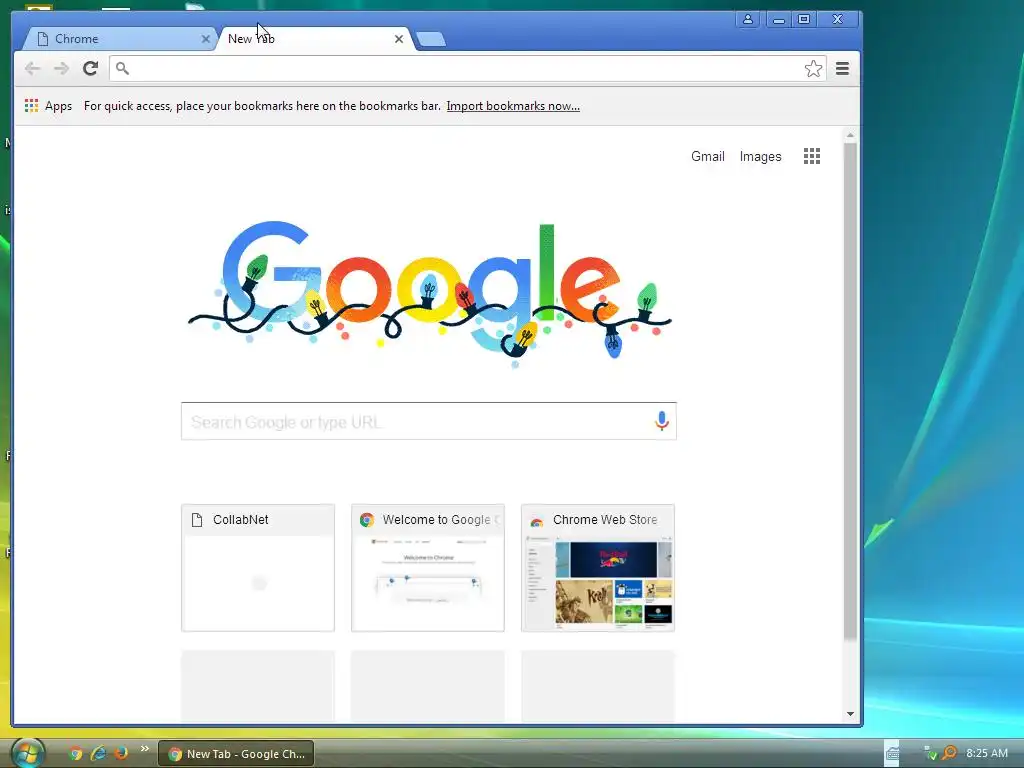Launch Internet Explorer from quick launch
Image resolution: width=1024 pixels, height=768 pixels.
[x=99, y=753]
